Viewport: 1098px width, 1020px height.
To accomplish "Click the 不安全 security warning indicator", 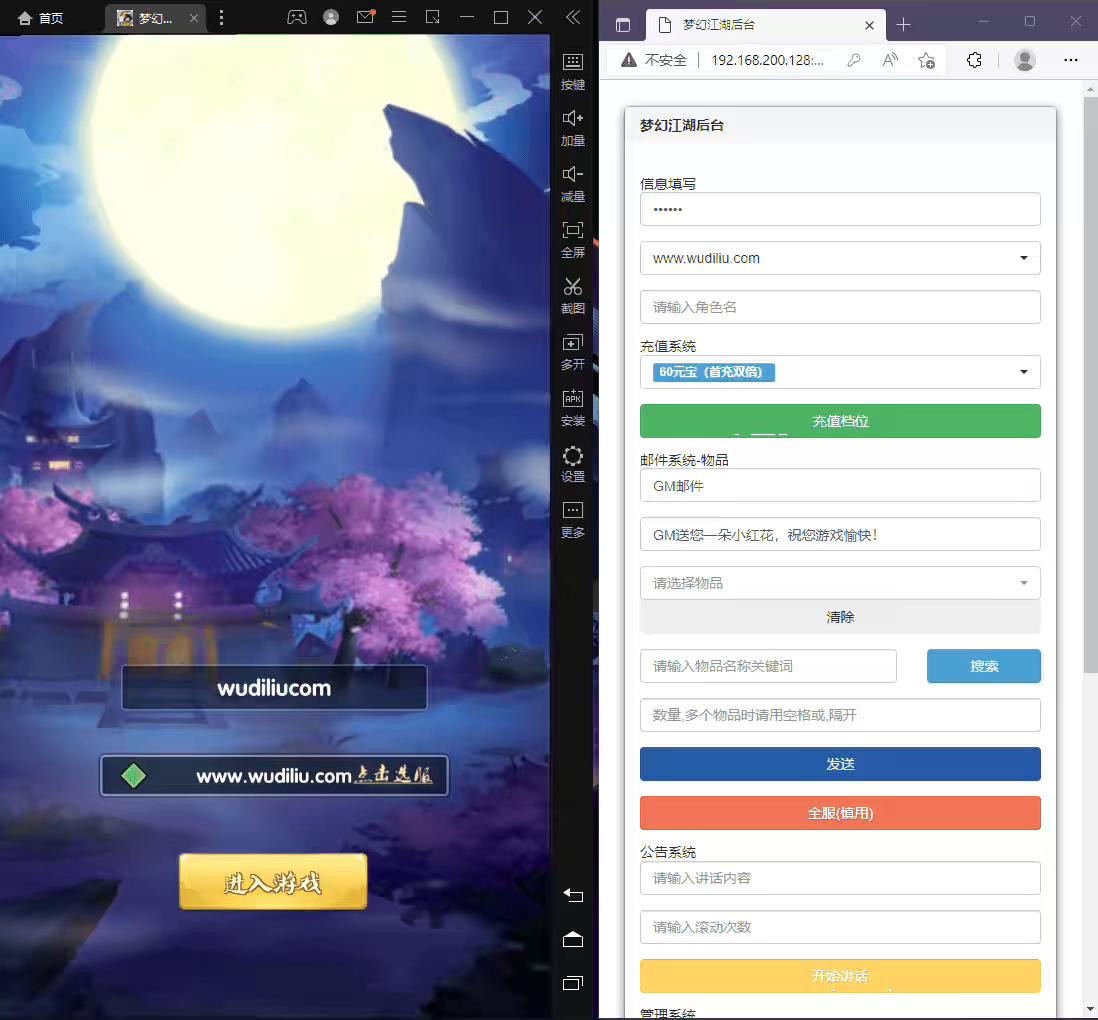I will [x=654, y=60].
